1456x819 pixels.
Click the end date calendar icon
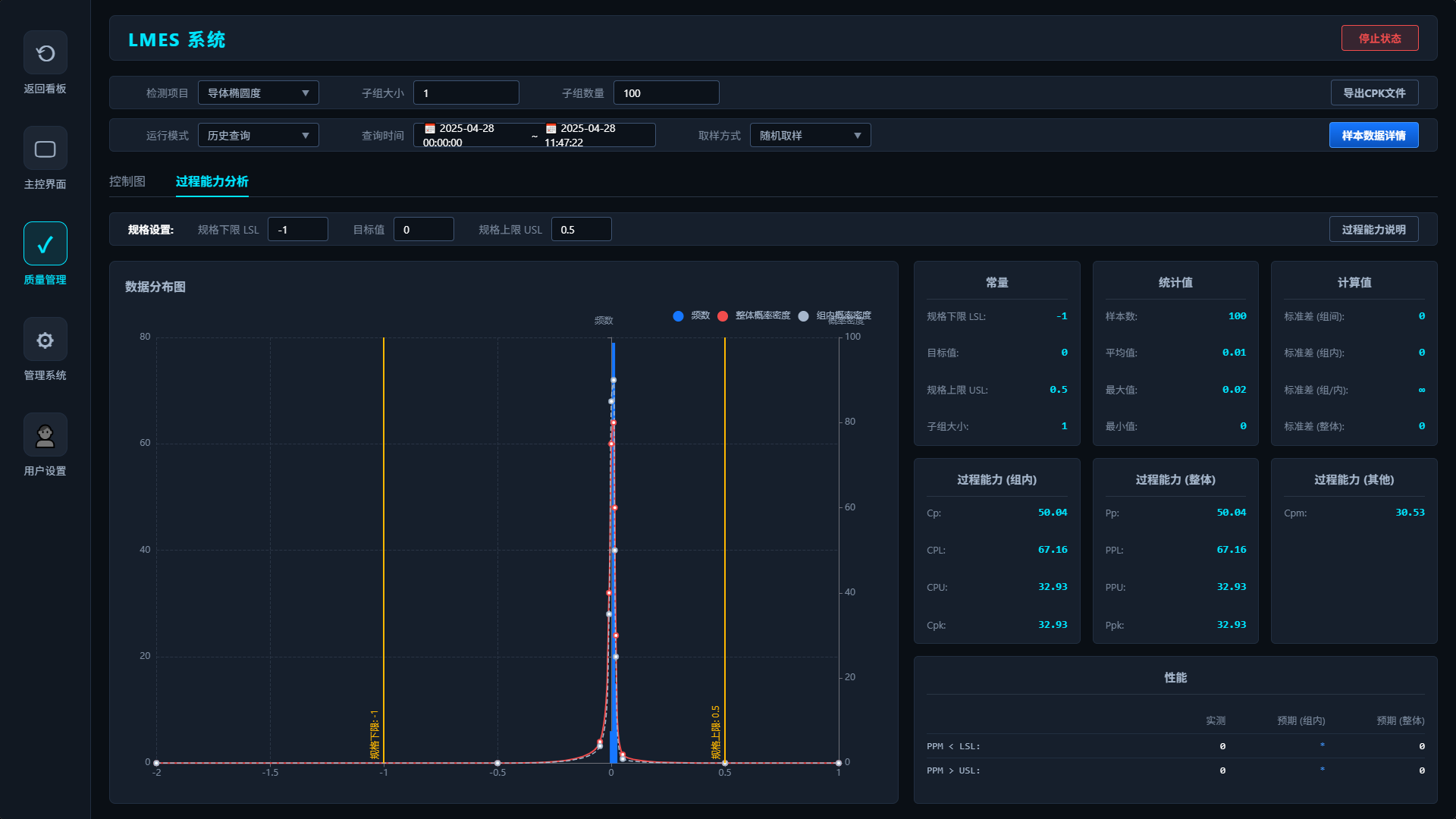(x=551, y=129)
